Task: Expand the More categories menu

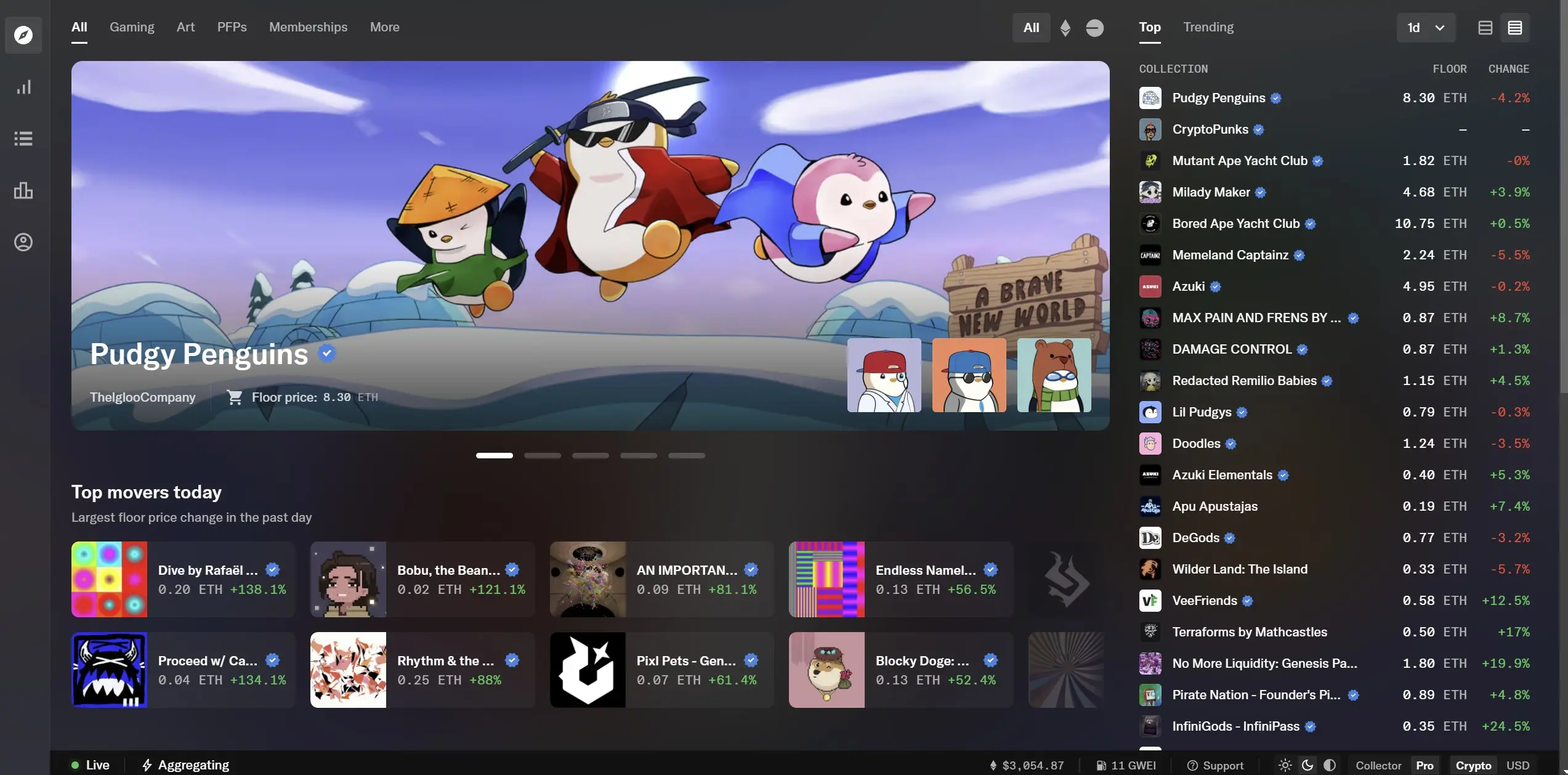Action: [x=384, y=27]
